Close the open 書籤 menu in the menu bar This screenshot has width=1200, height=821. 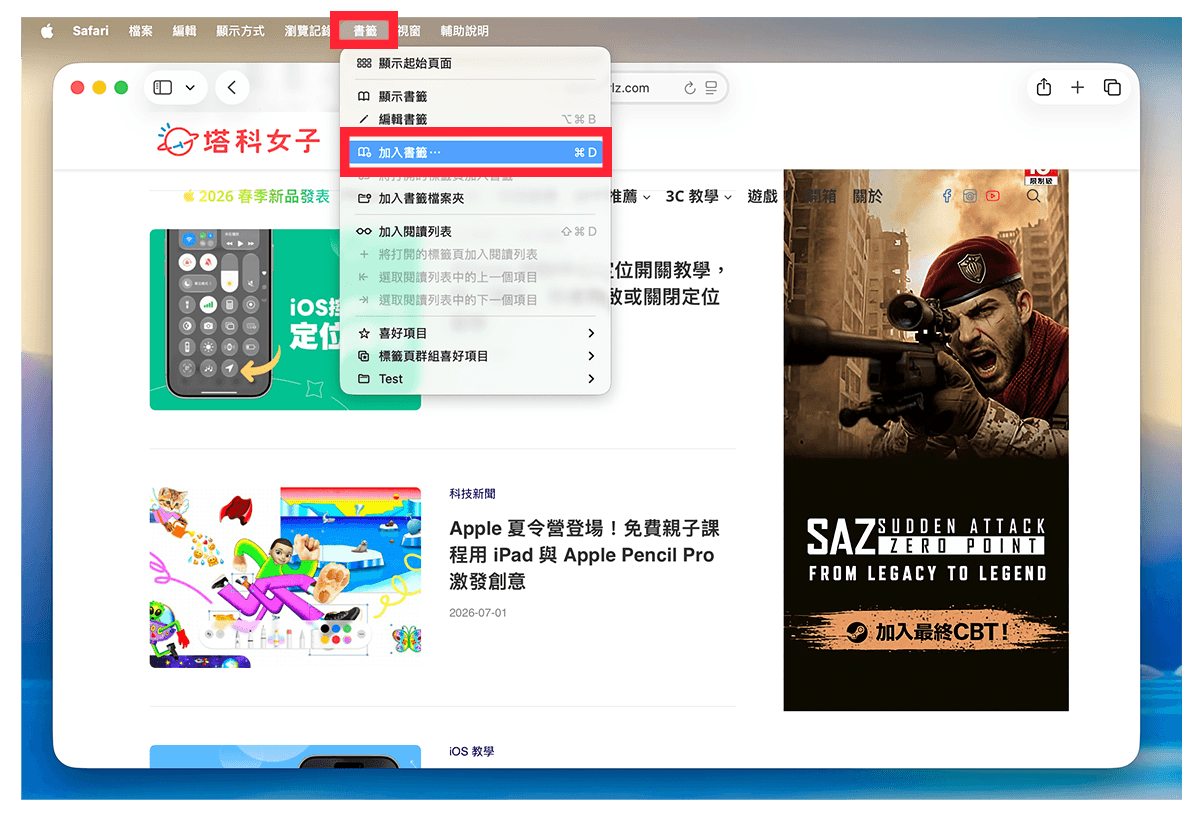point(365,31)
